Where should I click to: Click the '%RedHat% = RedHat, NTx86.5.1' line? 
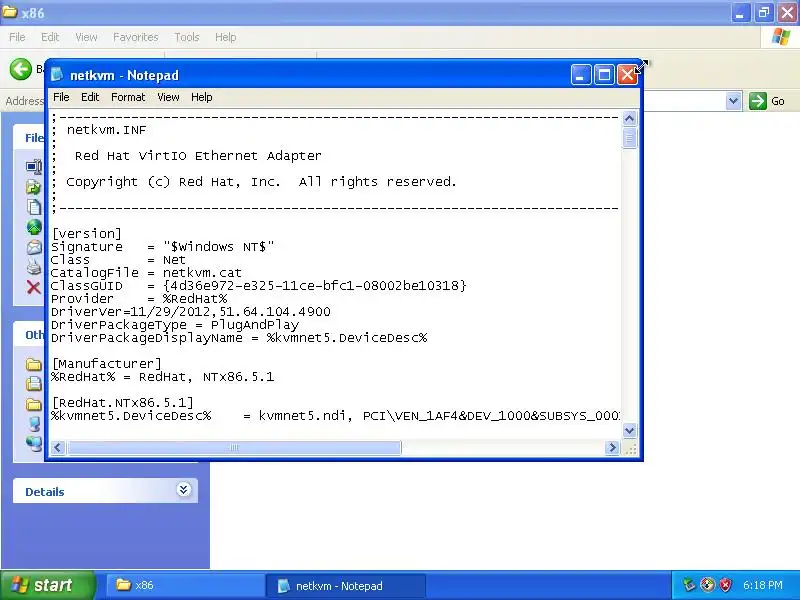(x=162, y=377)
